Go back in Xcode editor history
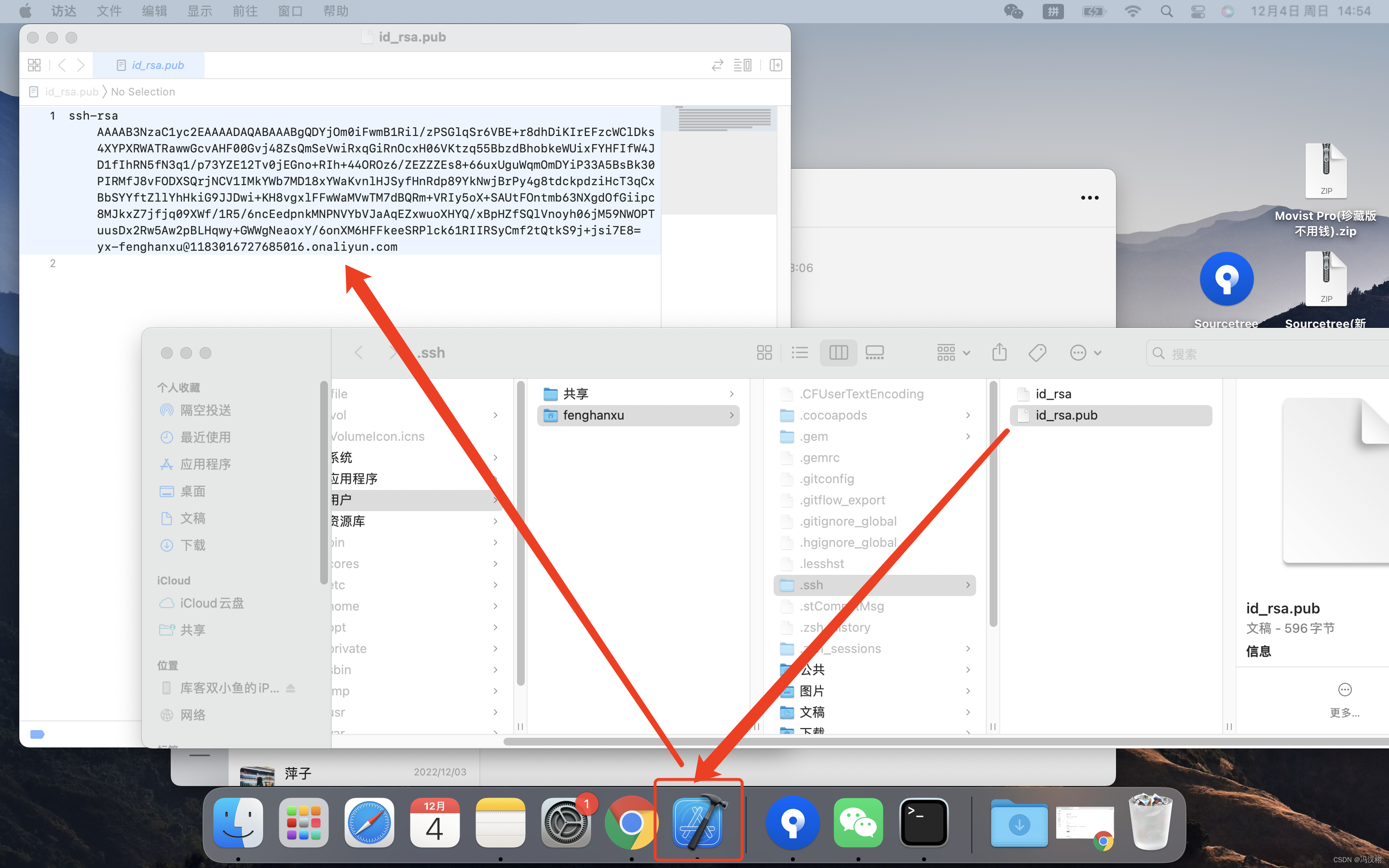 tap(62, 65)
